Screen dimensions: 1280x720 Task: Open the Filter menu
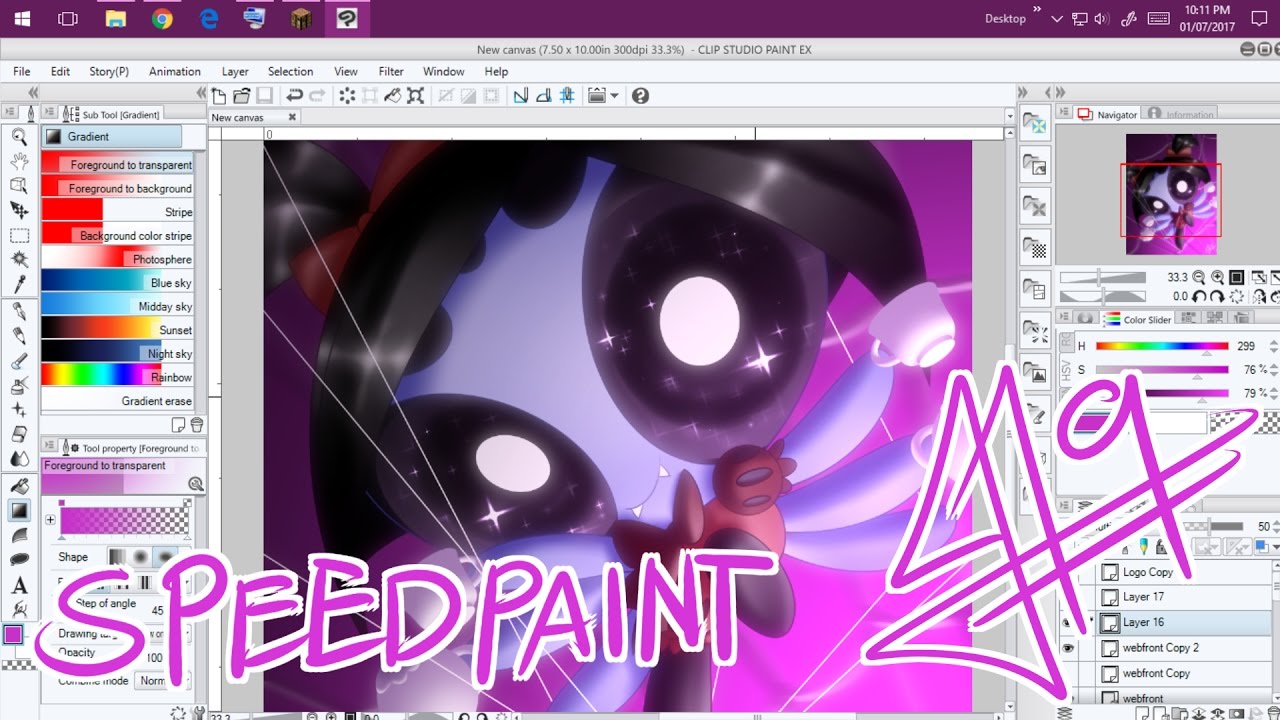pos(391,72)
